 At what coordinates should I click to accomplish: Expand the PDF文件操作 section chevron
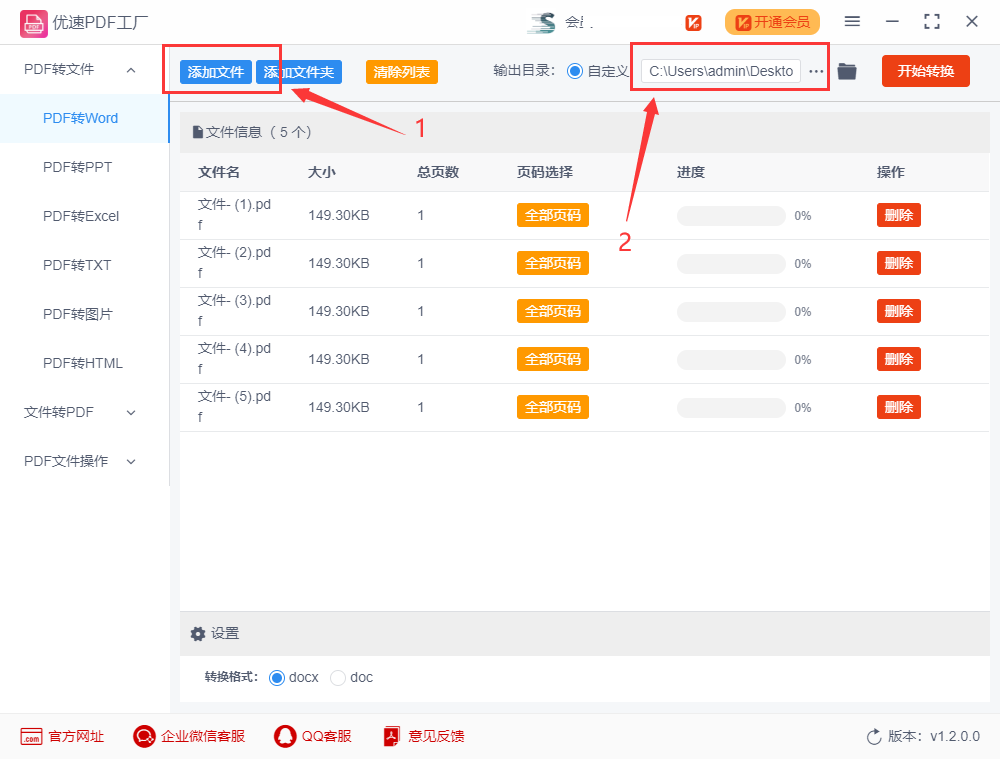(x=131, y=462)
